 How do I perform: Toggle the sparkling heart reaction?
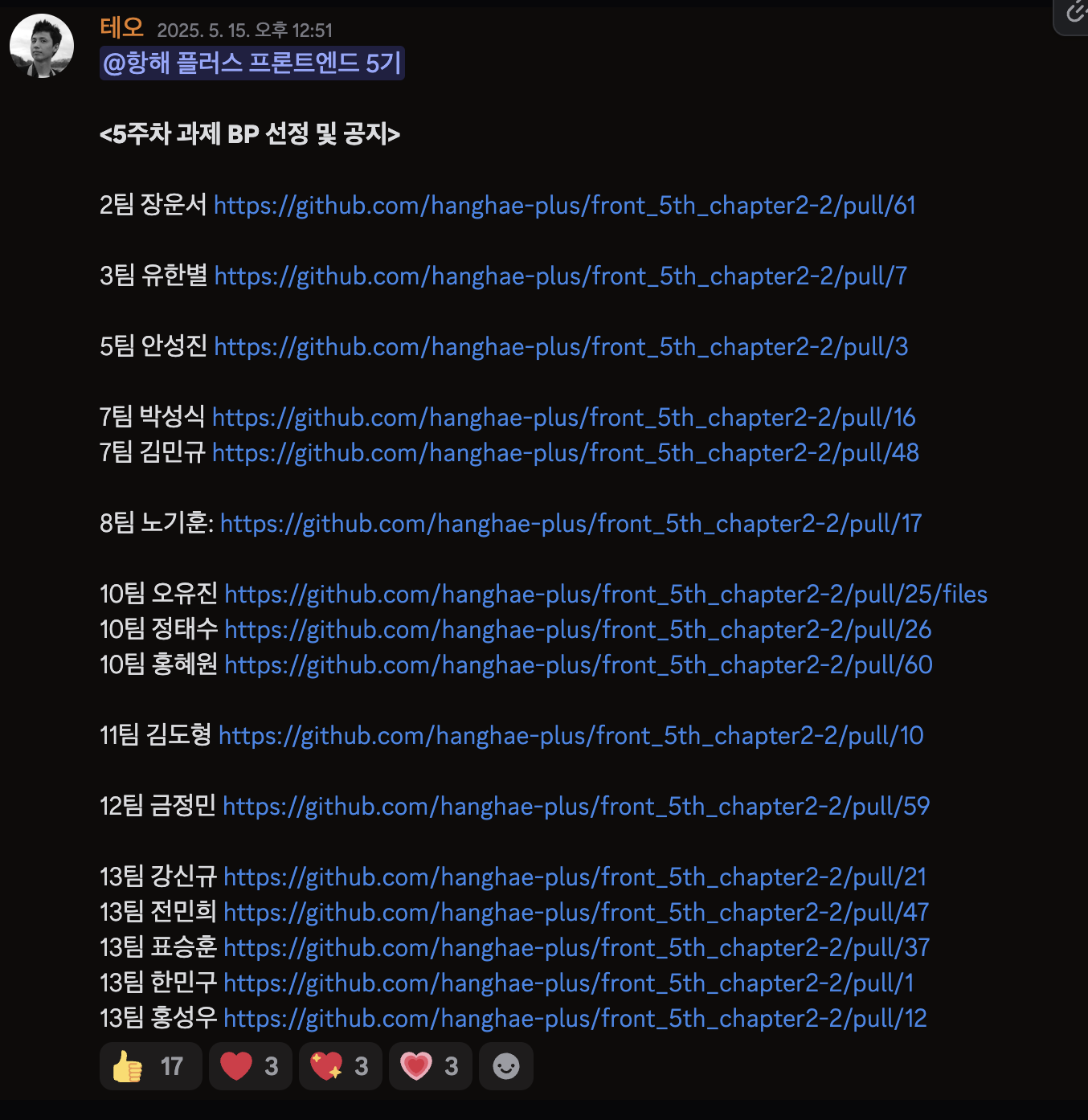click(340, 1066)
